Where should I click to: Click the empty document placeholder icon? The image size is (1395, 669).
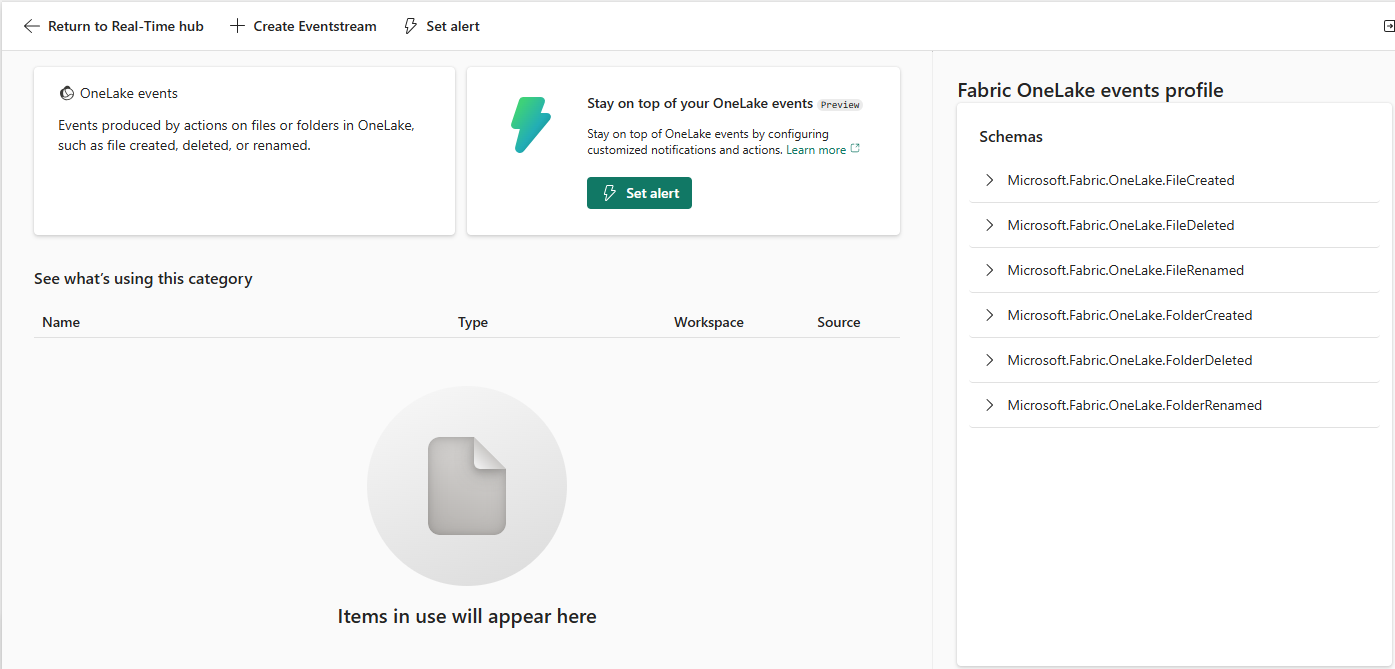point(467,486)
